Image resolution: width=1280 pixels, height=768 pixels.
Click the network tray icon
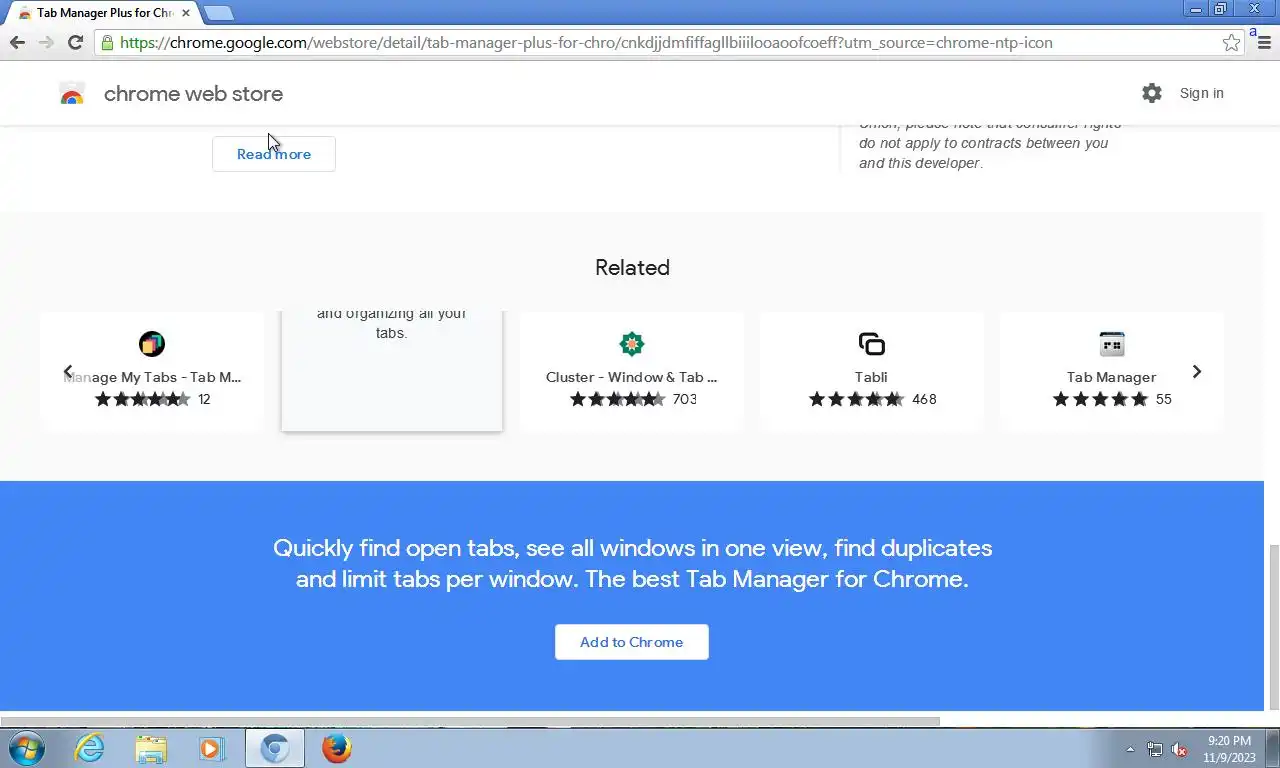tap(1155, 749)
